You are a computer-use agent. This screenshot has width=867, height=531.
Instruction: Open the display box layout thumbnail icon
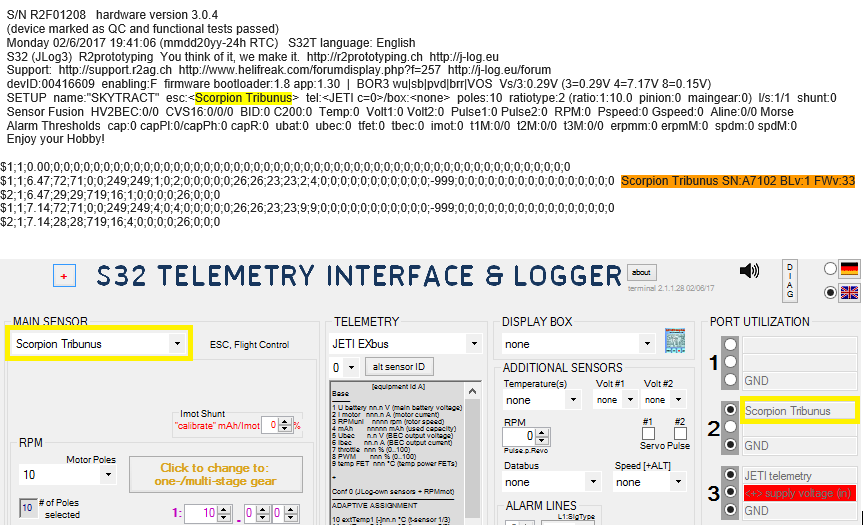click(675, 340)
